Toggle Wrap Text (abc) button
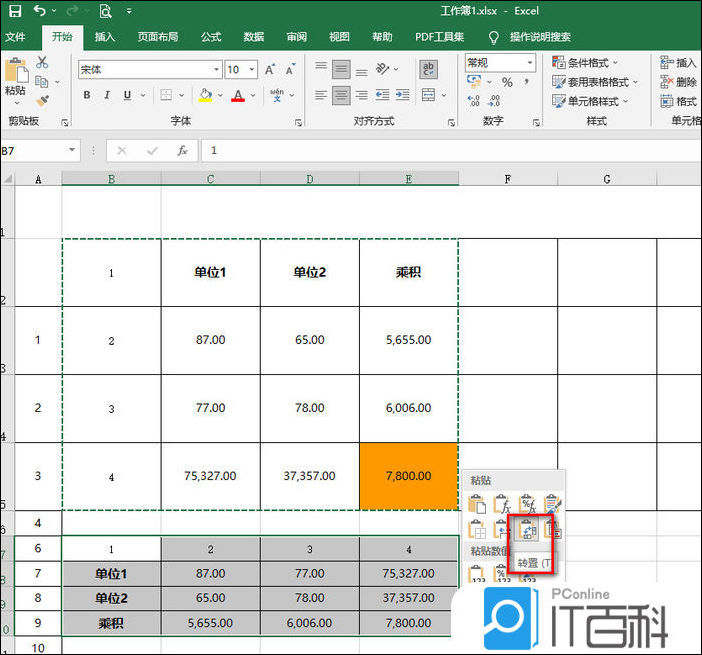This screenshot has height=655, width=702. tap(428, 69)
